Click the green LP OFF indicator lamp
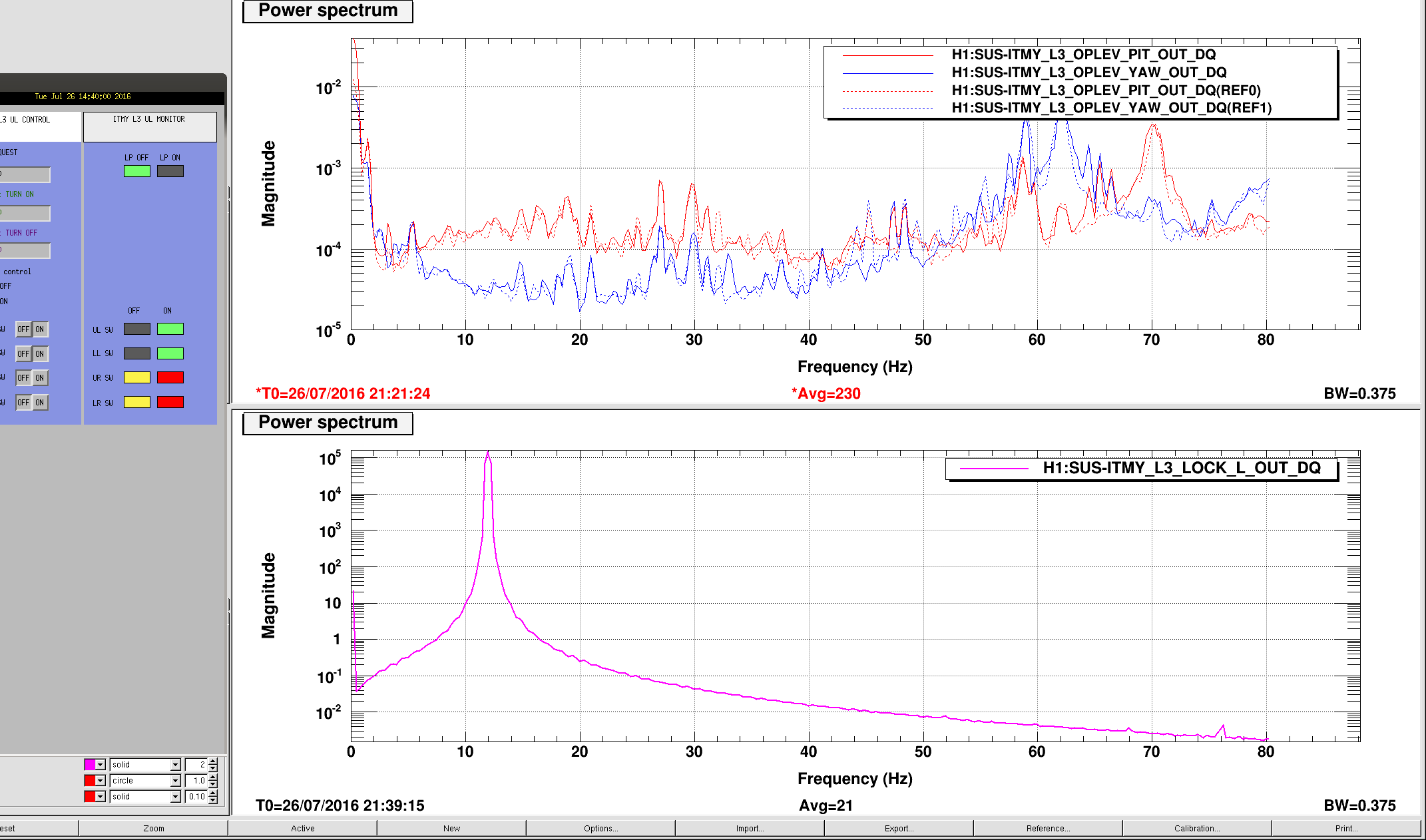 click(x=137, y=171)
